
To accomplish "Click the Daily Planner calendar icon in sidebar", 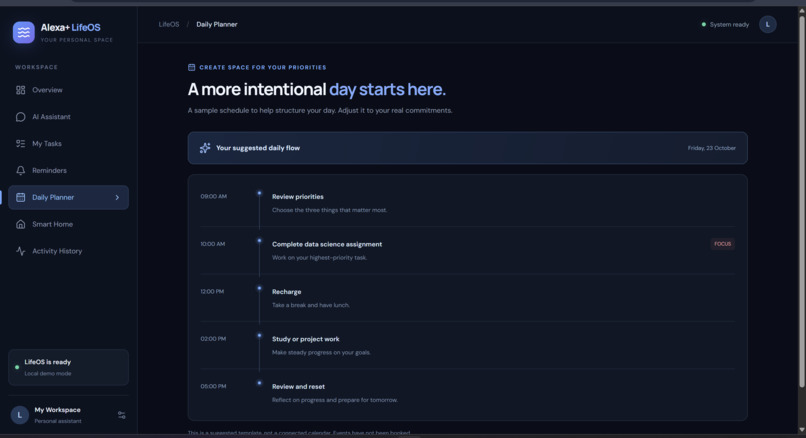I will tap(21, 197).
